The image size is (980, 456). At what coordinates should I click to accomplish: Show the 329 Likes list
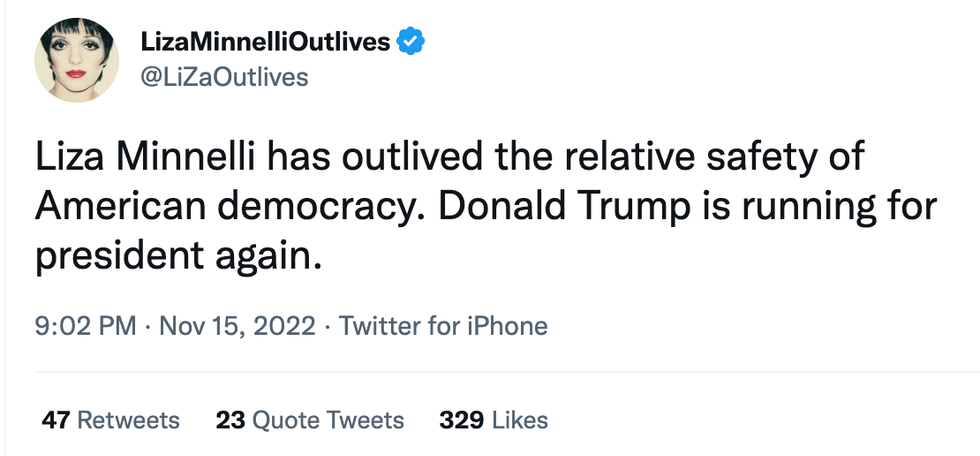pos(493,420)
